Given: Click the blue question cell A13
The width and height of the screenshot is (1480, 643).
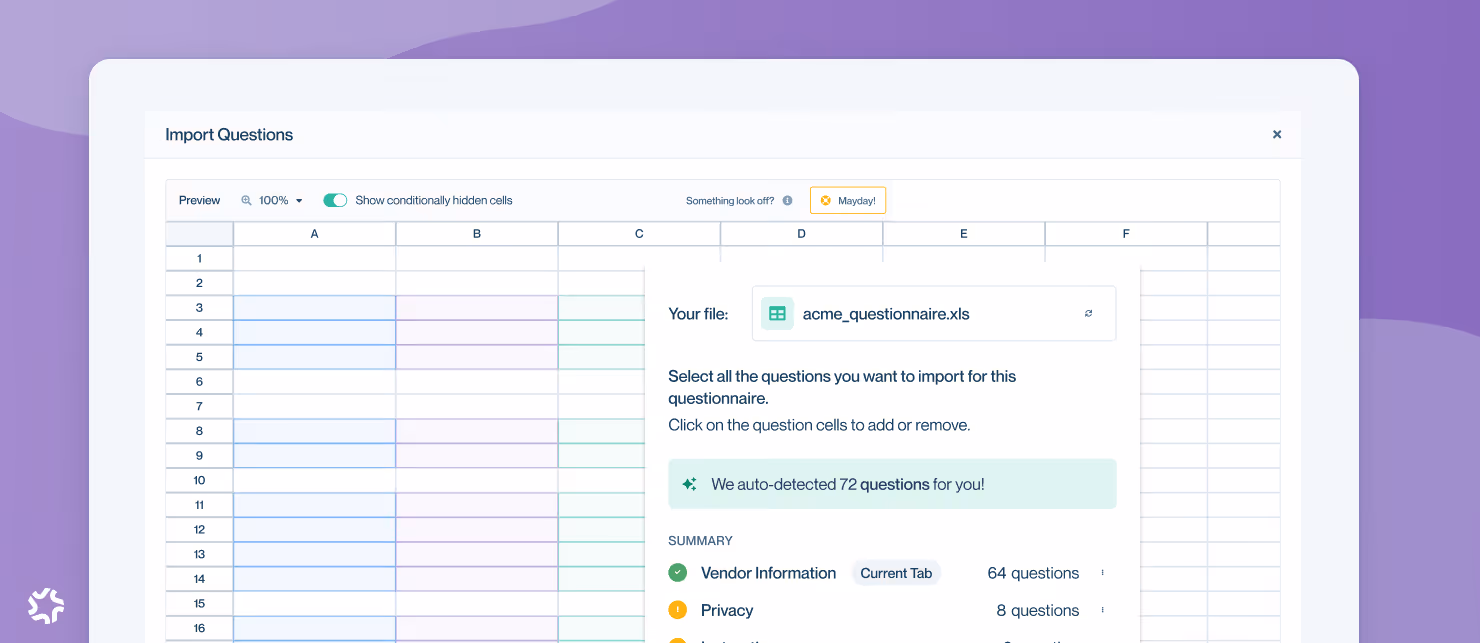Looking at the screenshot, I should [315, 554].
